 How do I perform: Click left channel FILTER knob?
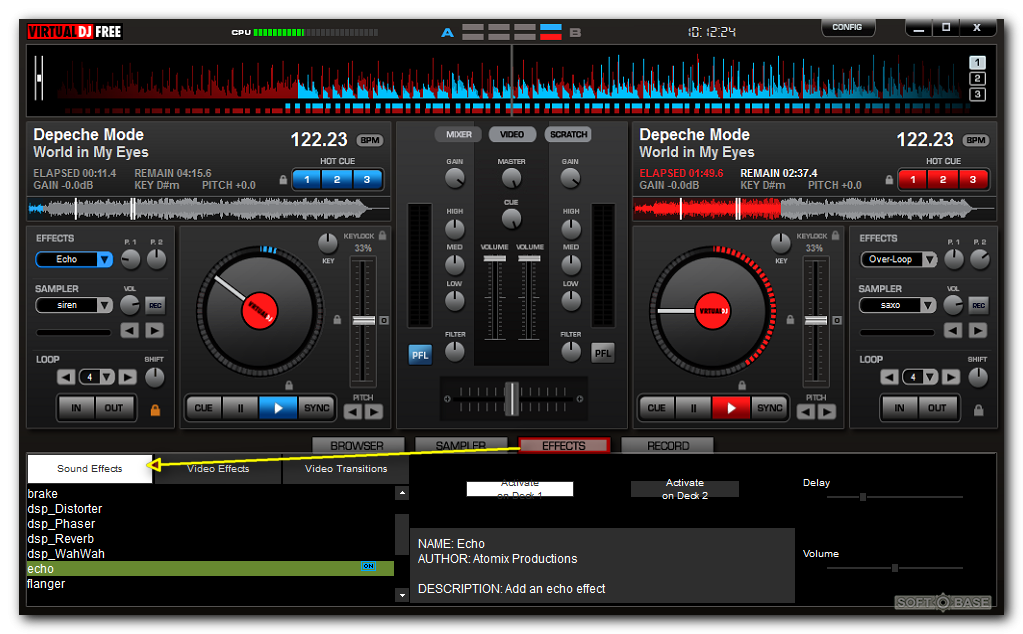click(455, 352)
